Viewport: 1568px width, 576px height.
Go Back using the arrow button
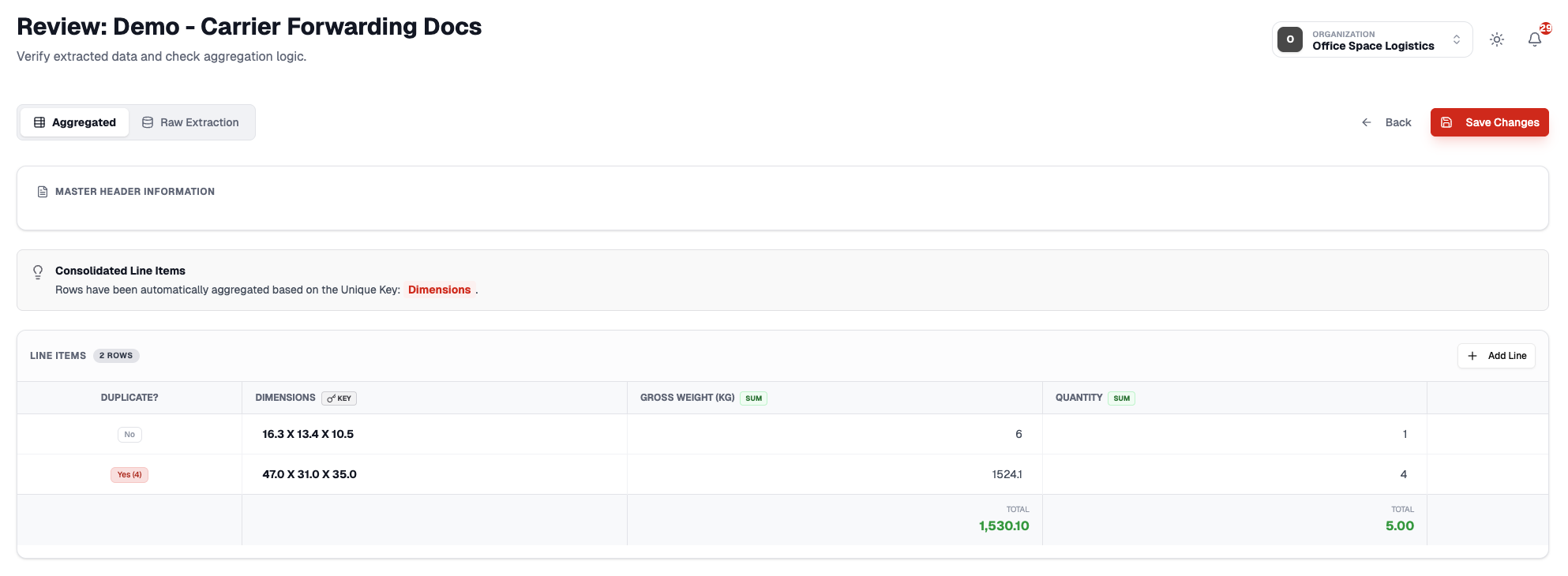(x=1386, y=122)
